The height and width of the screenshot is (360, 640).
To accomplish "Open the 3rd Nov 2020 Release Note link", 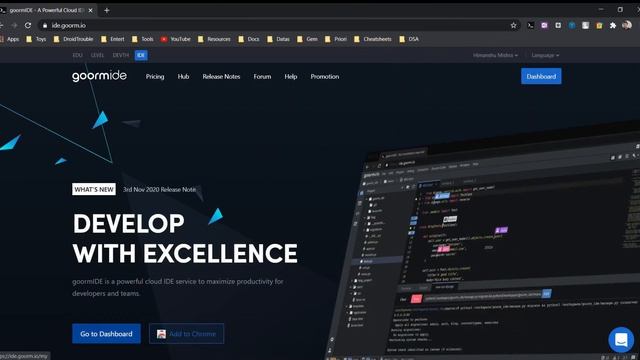I will pyautogui.click(x=160, y=189).
